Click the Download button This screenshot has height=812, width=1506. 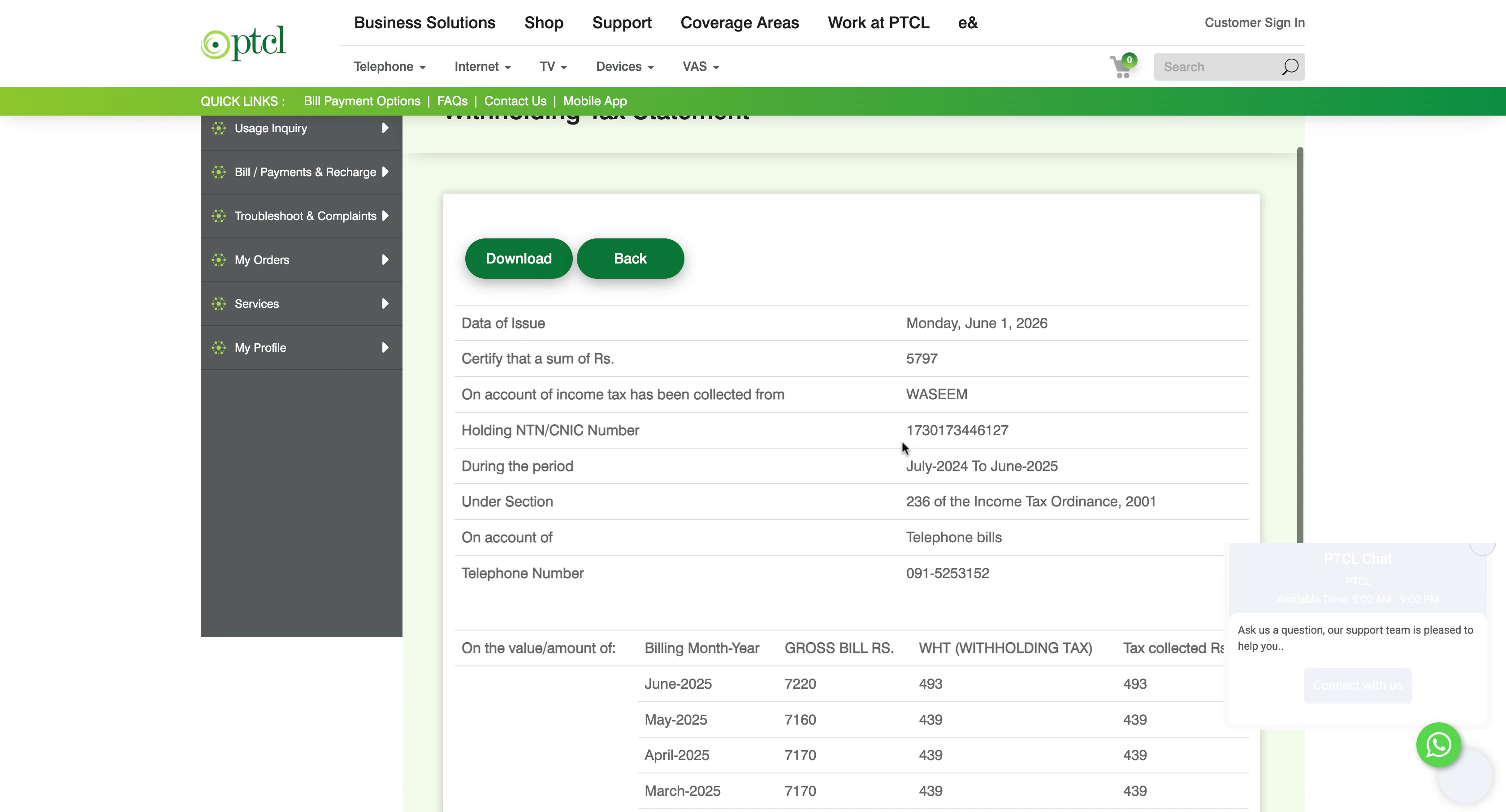pyautogui.click(x=519, y=259)
